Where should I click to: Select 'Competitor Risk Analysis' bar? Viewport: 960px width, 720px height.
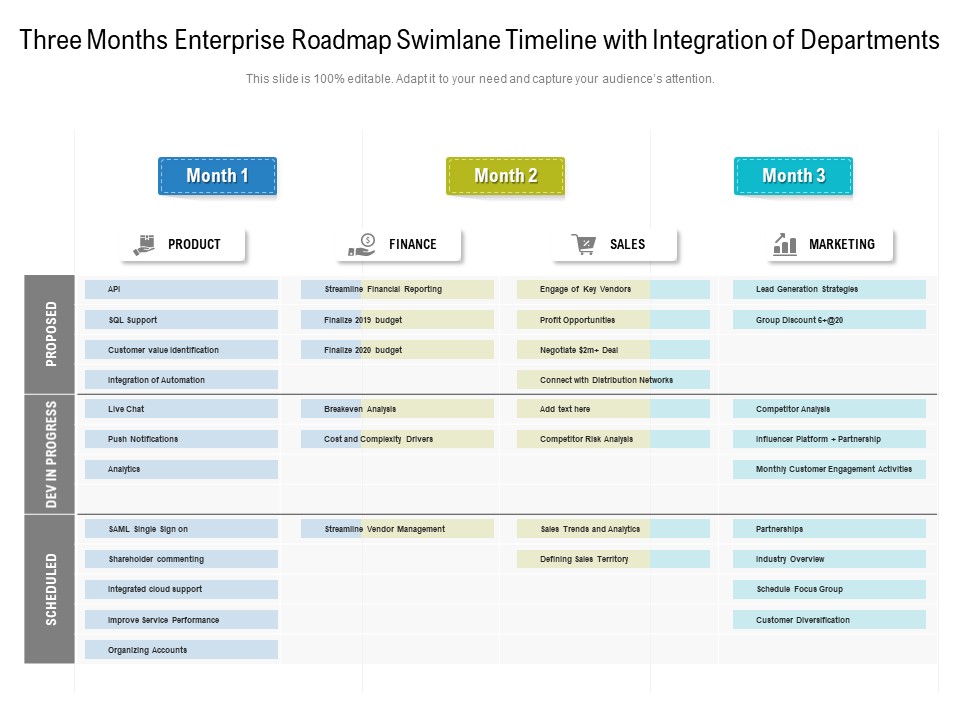(613, 439)
